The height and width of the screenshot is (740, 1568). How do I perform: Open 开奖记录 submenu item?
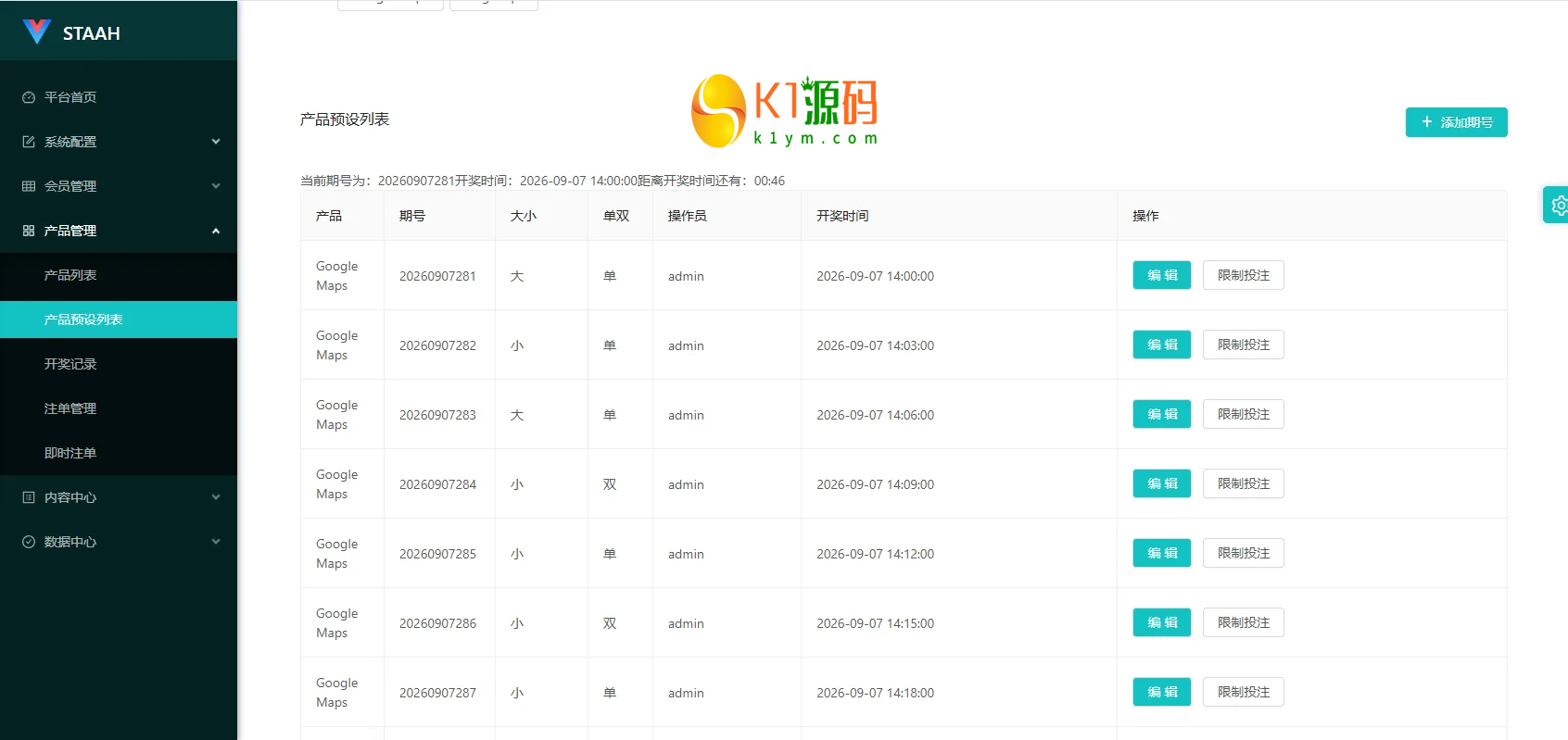click(x=119, y=364)
